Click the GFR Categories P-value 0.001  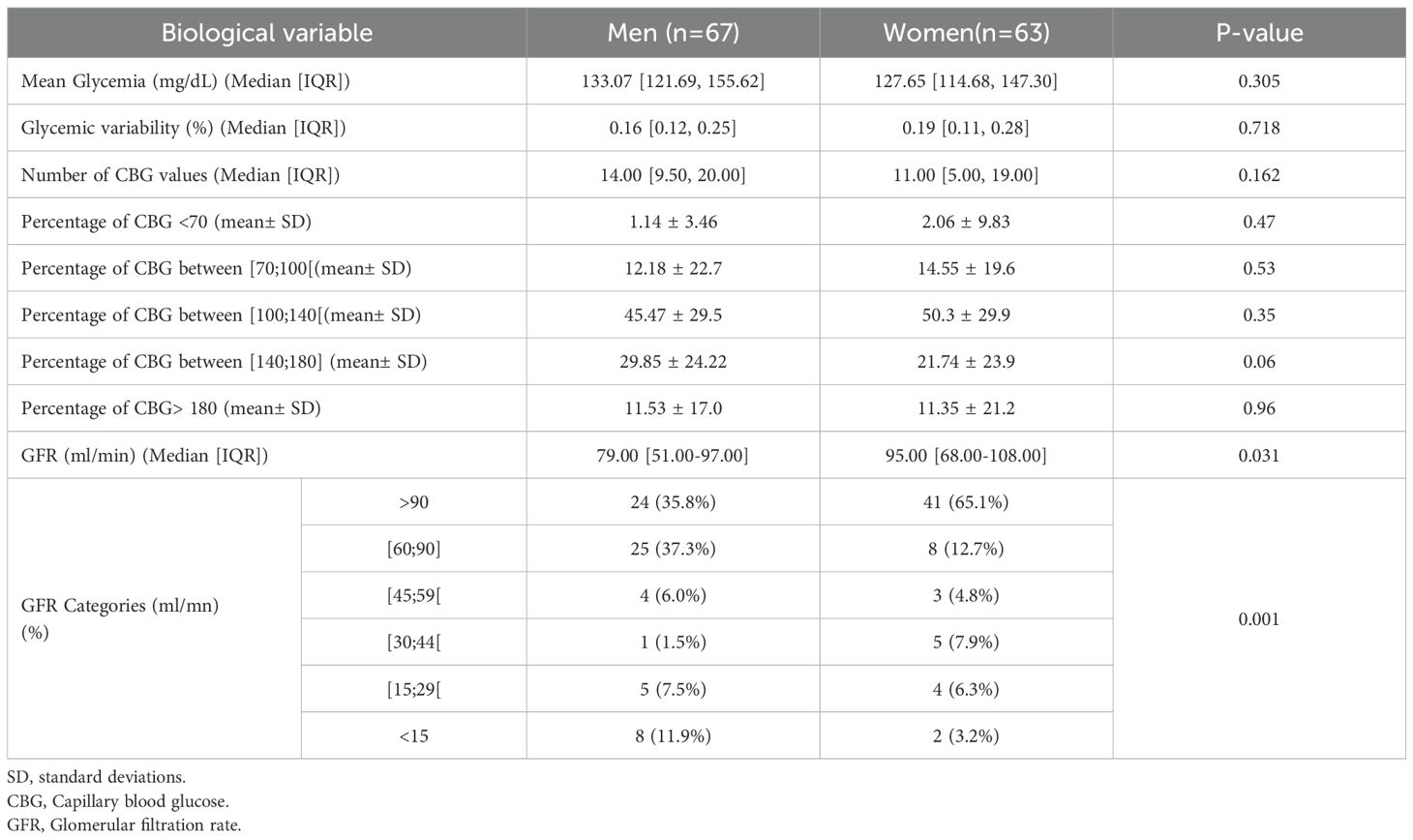[x=1259, y=619]
